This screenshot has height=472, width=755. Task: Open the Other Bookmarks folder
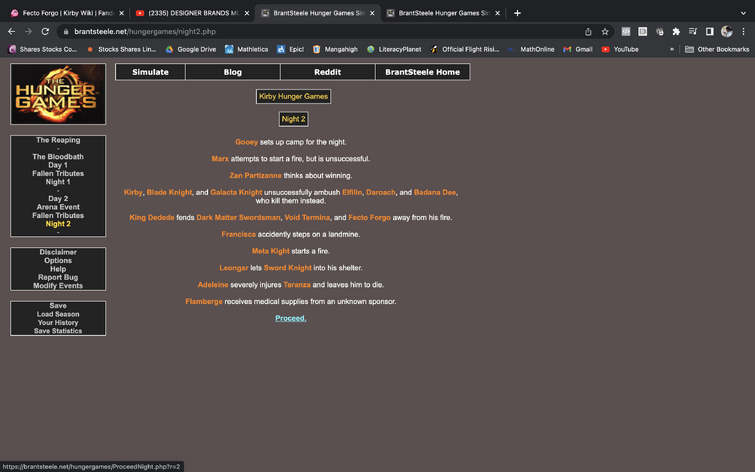click(x=717, y=49)
